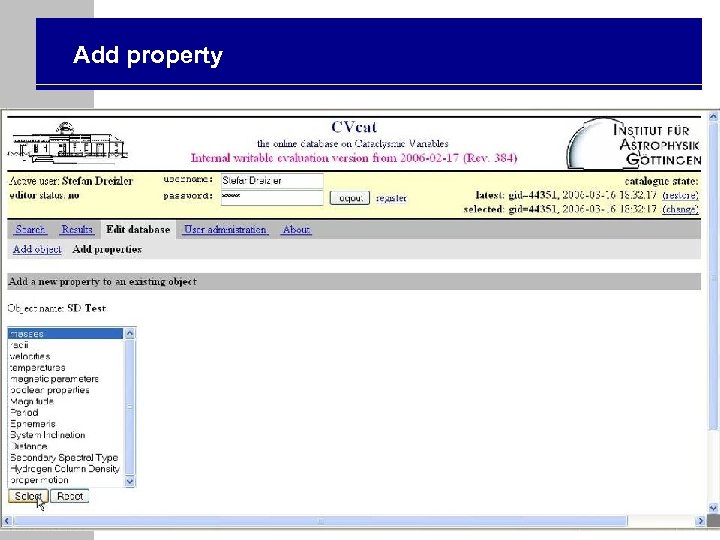Select the Edit database tab

[138, 229]
